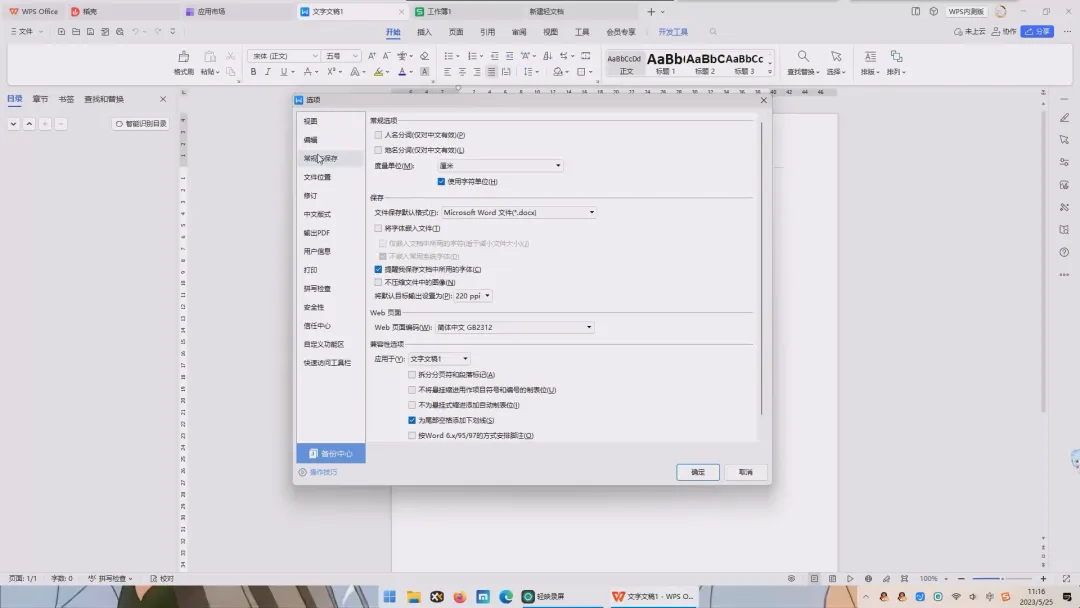Image resolution: width=1080 pixels, height=608 pixels.
Task: Click the line spacing icon
Action: point(528,72)
